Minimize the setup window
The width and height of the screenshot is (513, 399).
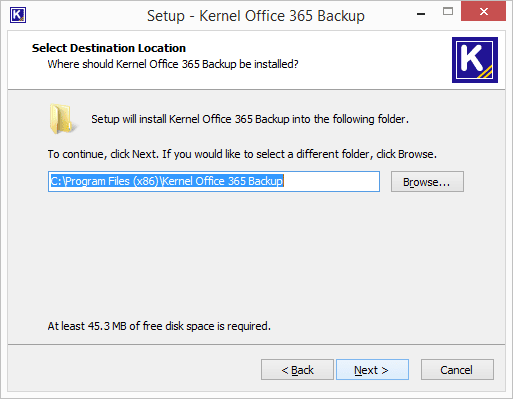(421, 14)
